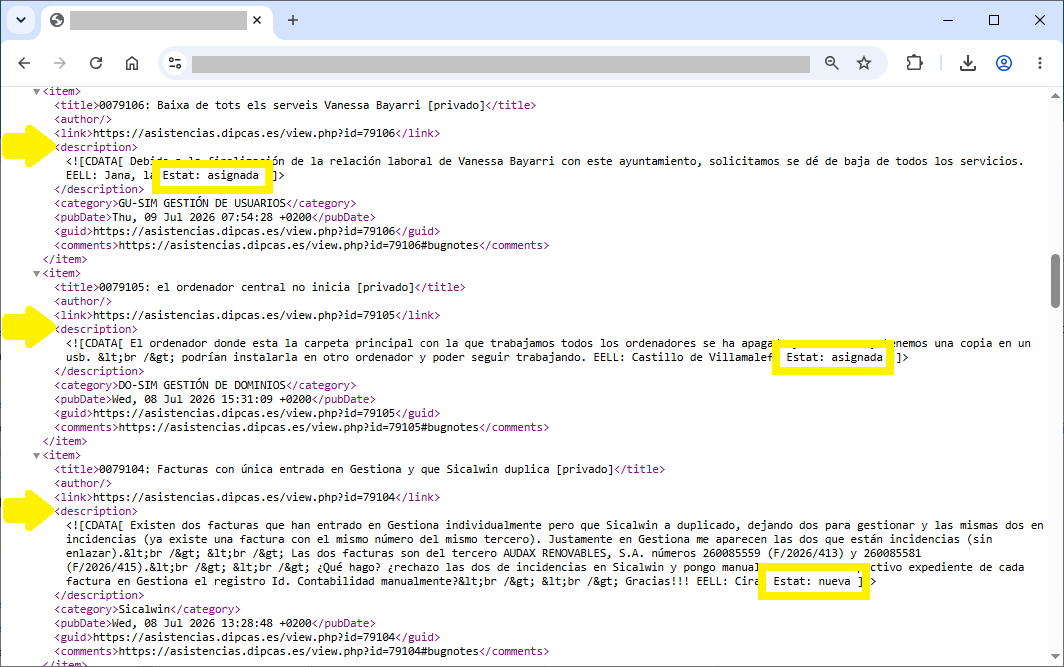The image size is (1064, 667).
Task: Select the active browser tab
Action: pos(157,20)
